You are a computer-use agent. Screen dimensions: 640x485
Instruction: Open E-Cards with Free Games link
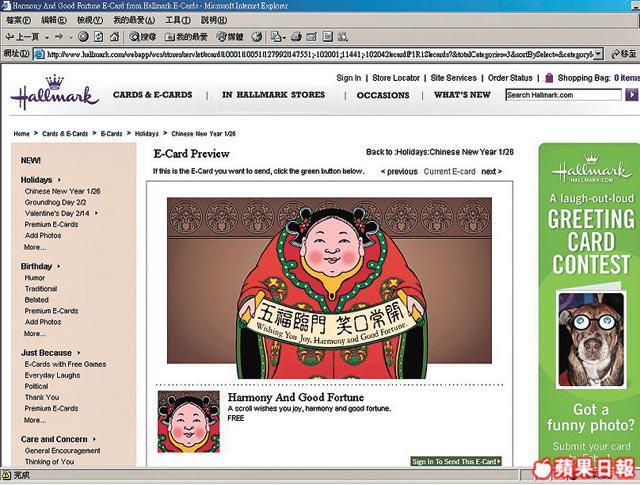(65, 364)
